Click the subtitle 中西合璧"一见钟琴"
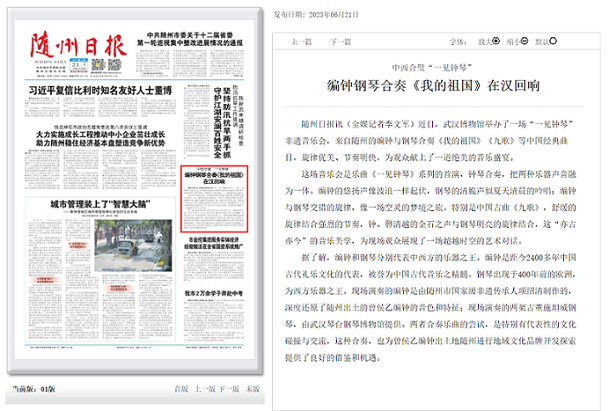Viewport: 609px width, 411px height. (x=432, y=68)
